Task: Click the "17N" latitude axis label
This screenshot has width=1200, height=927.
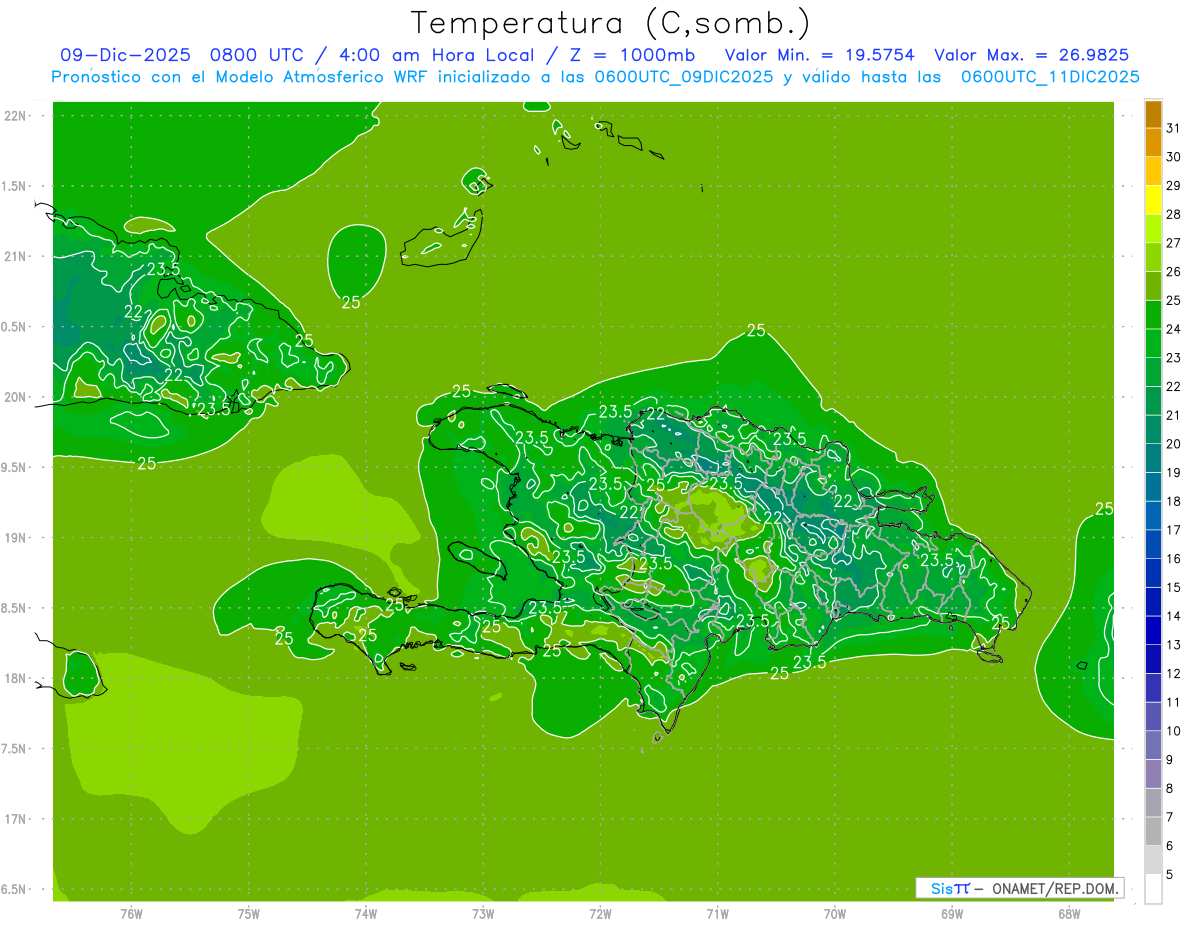Action: tap(16, 819)
